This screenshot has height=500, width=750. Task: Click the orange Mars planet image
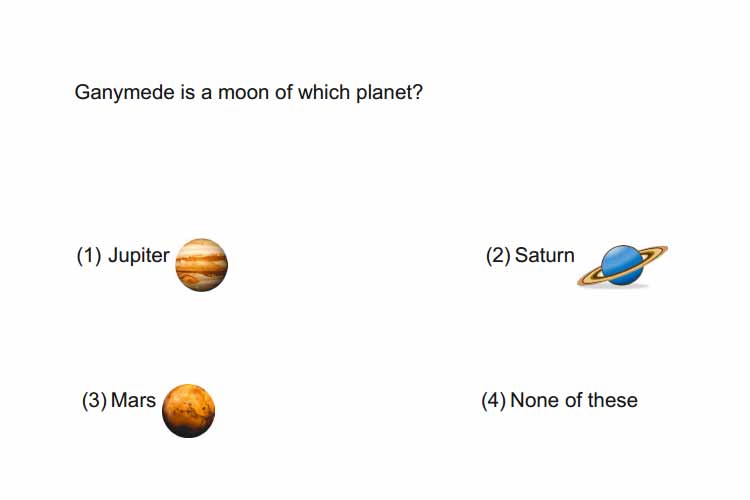188,411
